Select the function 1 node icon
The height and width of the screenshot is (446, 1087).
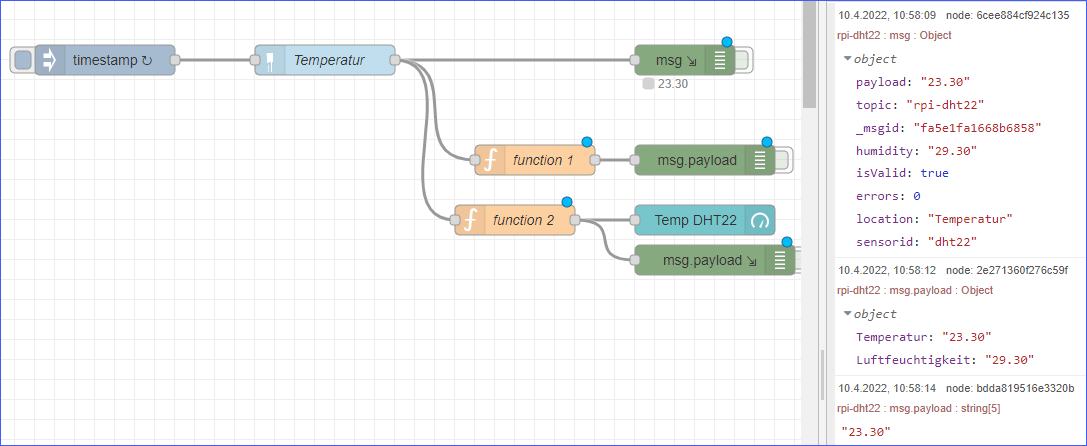490,160
